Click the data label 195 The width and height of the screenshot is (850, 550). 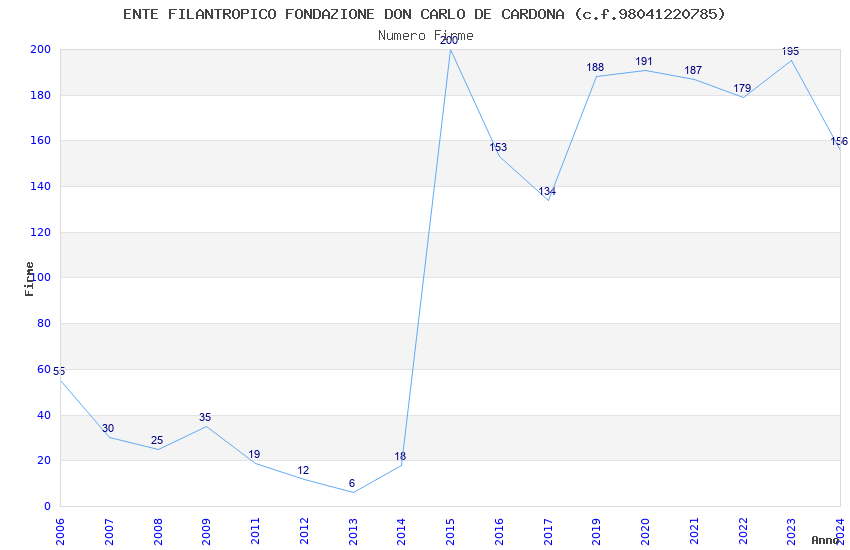click(790, 51)
